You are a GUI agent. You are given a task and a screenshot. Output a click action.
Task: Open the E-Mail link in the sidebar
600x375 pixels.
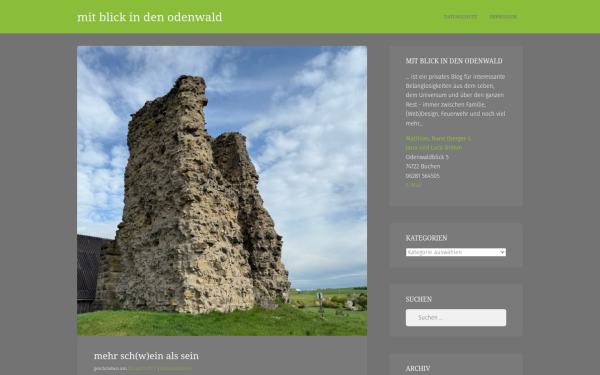tap(414, 185)
